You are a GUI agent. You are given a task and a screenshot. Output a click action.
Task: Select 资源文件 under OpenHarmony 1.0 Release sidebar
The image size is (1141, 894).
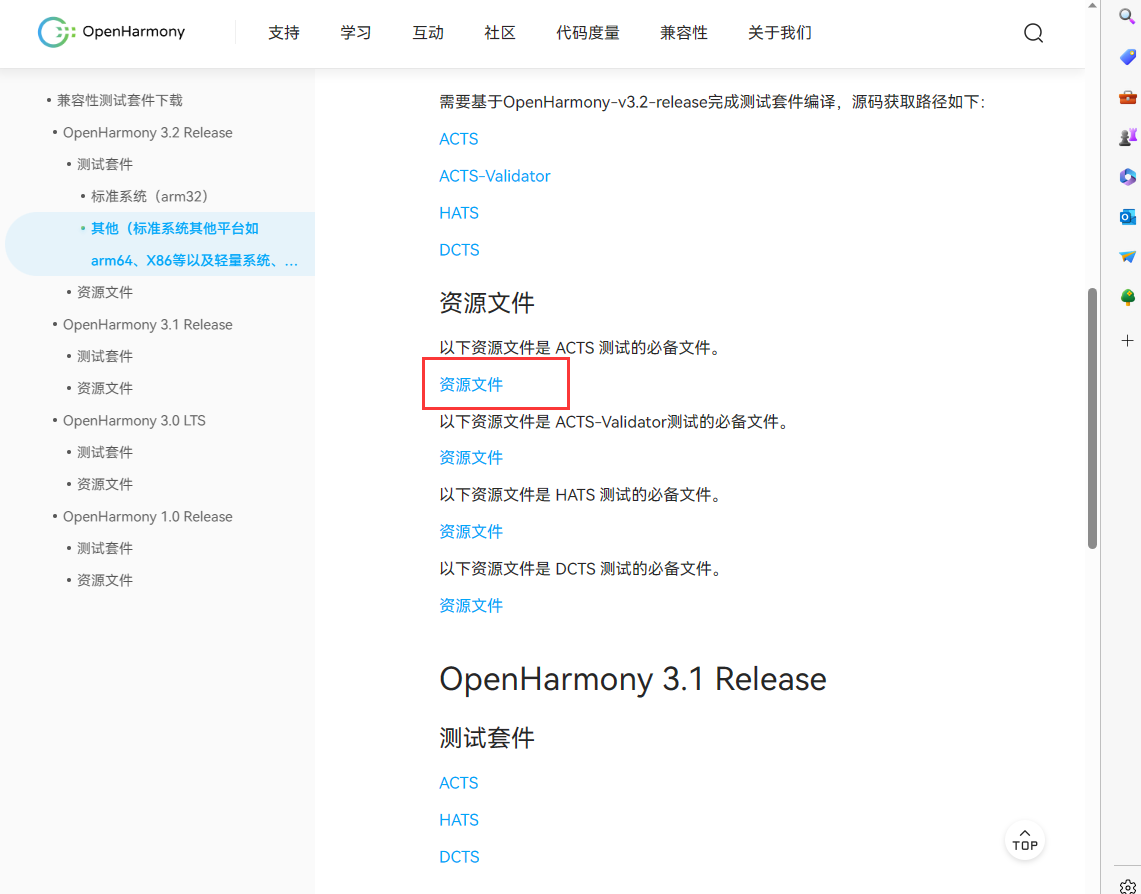click(x=105, y=580)
